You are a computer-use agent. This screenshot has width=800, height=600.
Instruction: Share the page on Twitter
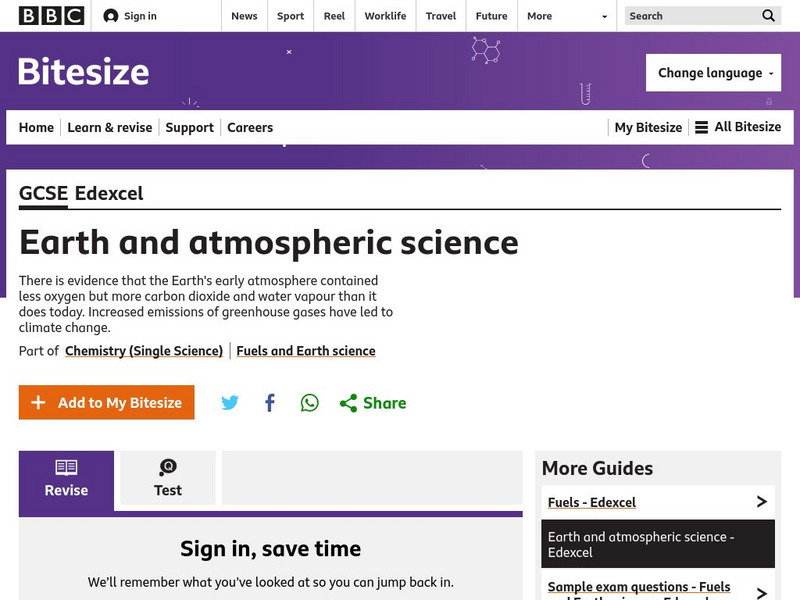(230, 403)
